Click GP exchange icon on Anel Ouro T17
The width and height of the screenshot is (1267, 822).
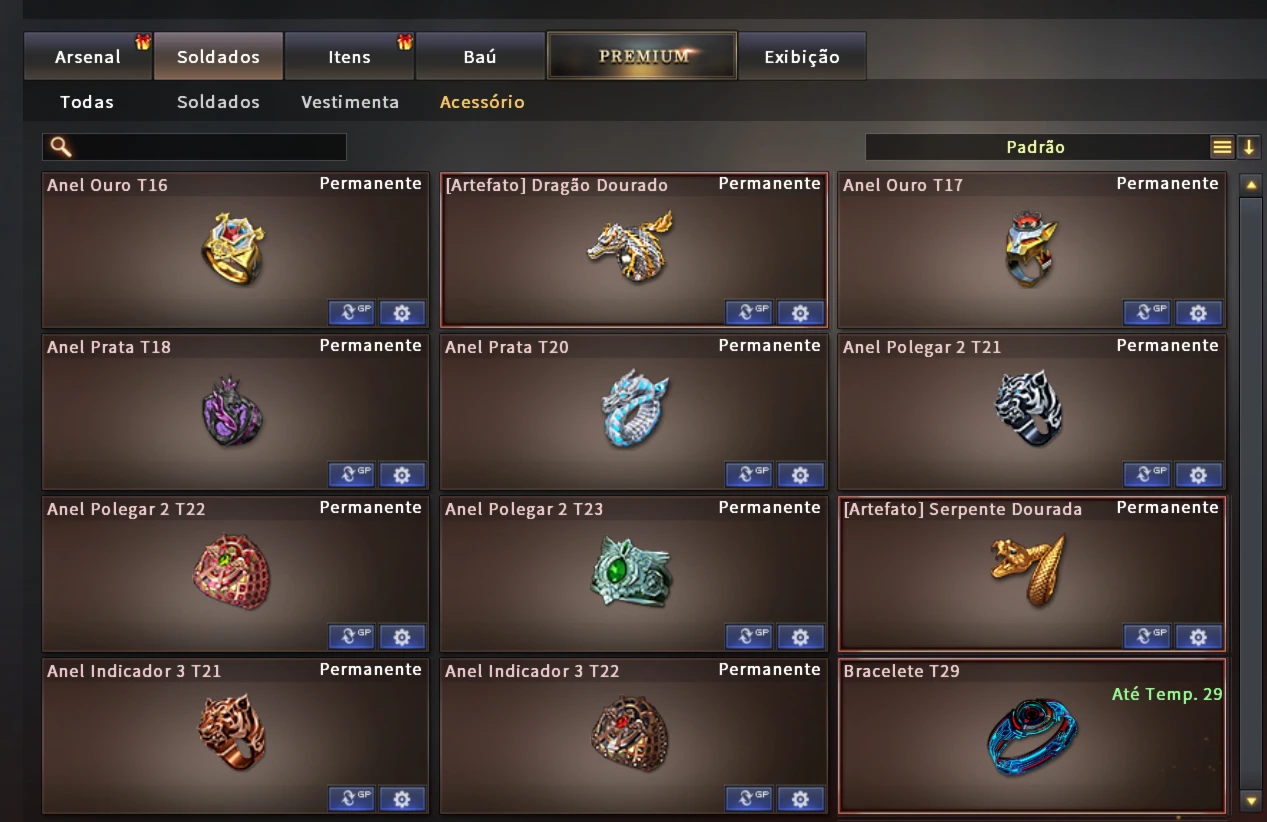pyautogui.click(x=1147, y=313)
